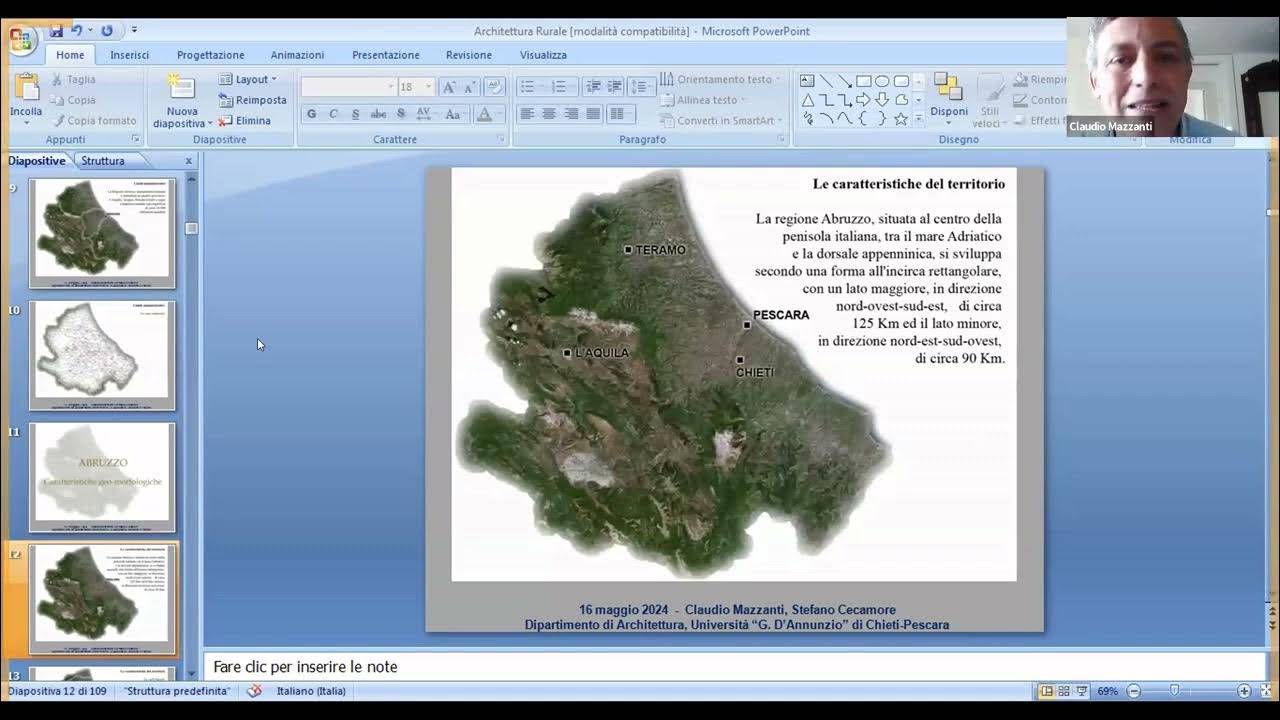Center the paragraph text

[x=549, y=114]
